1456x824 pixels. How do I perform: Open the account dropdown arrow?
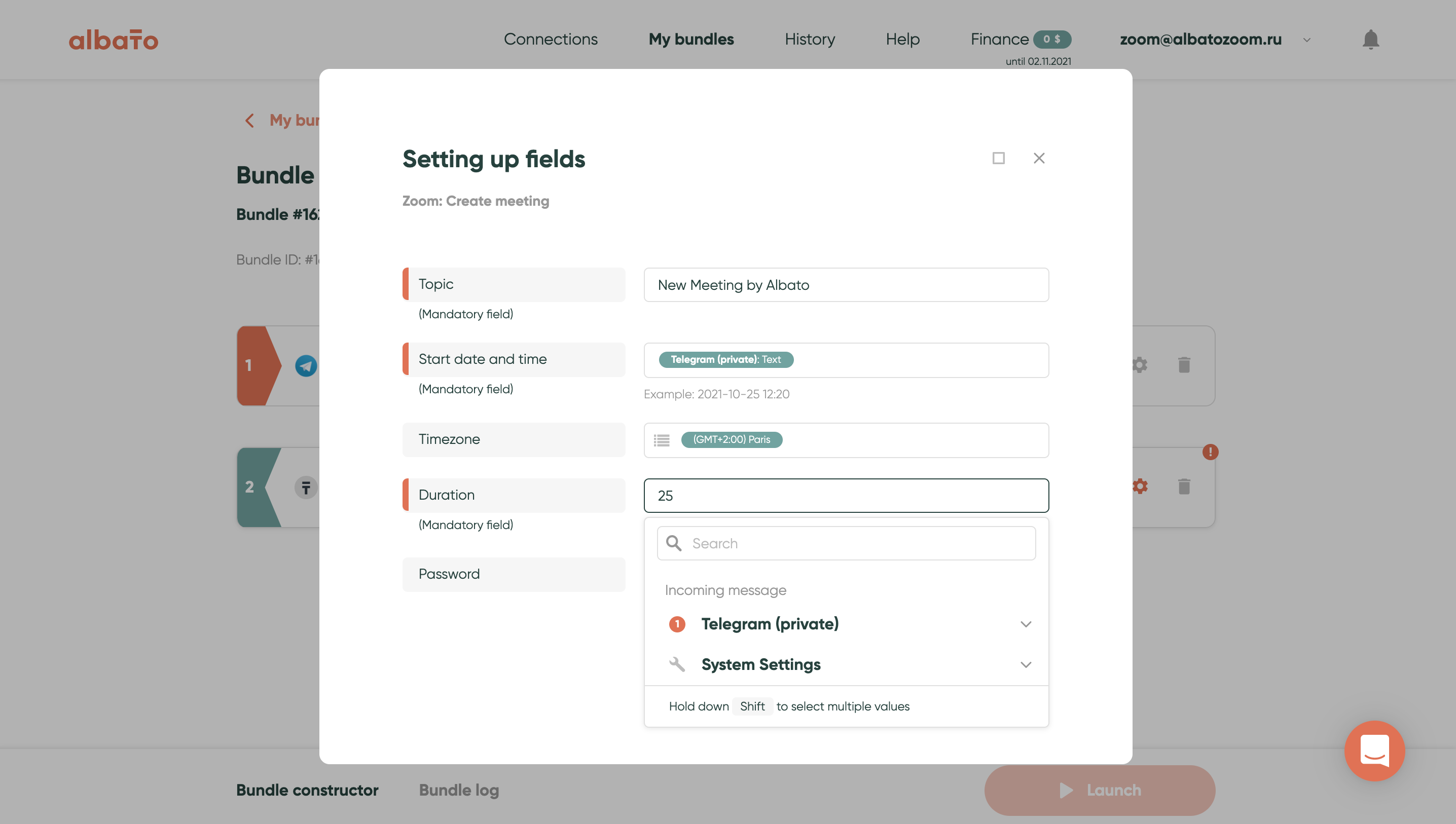tap(1306, 40)
